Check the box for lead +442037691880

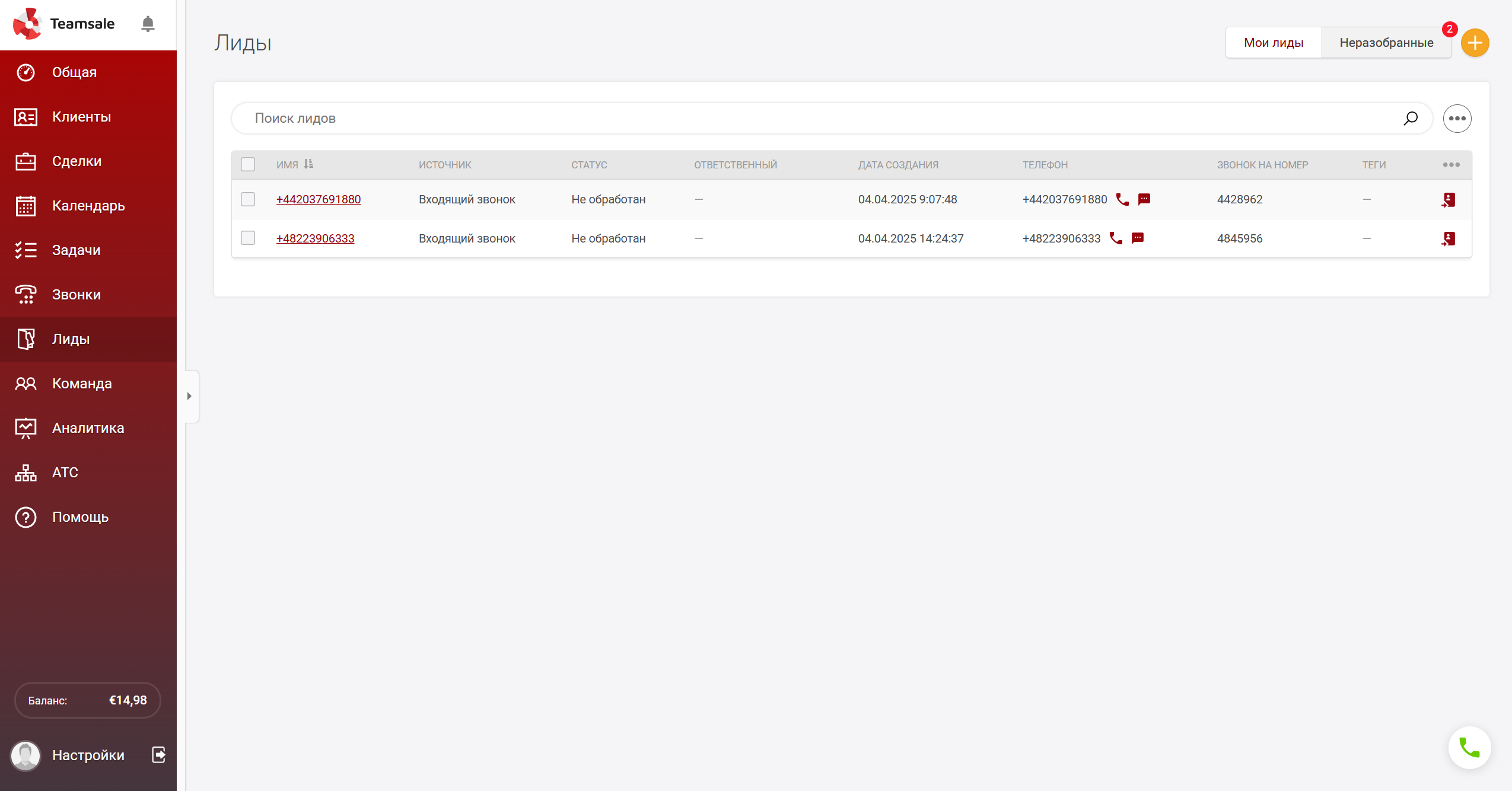248,199
